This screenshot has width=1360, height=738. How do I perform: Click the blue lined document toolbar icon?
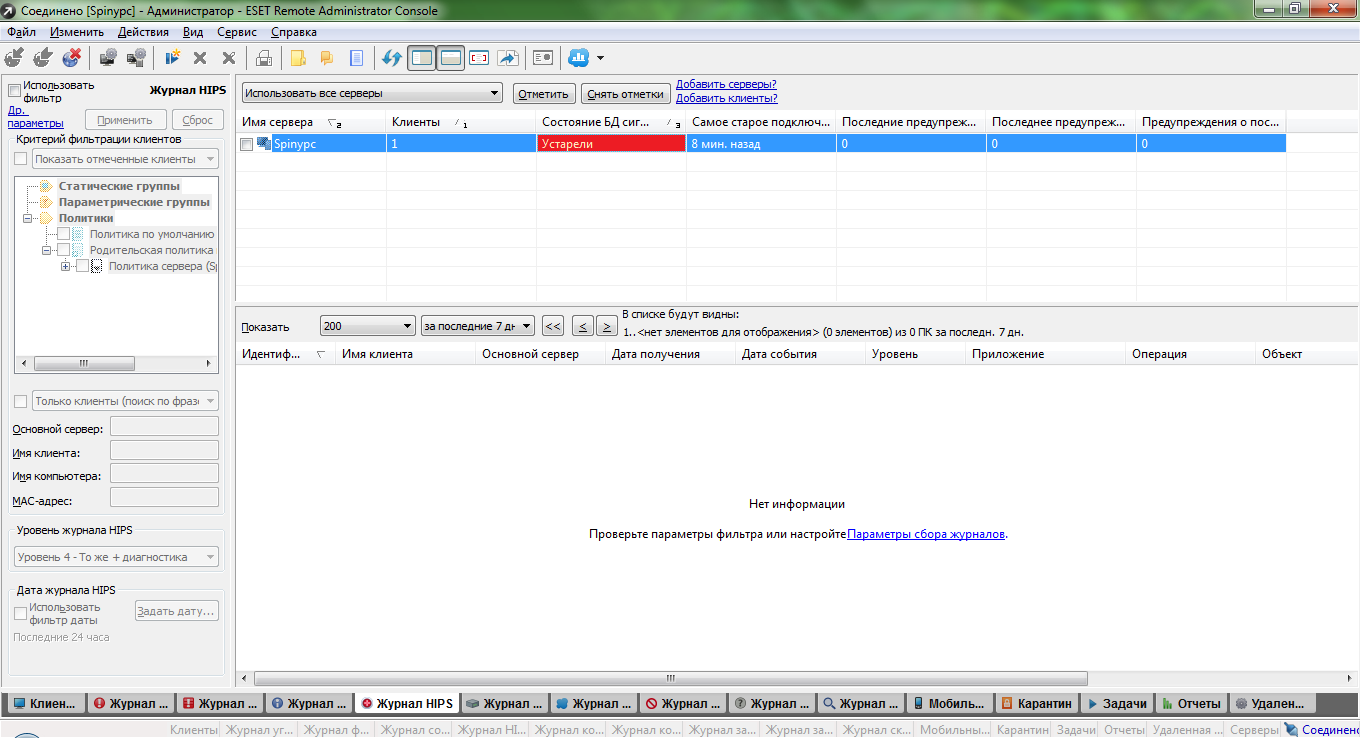coord(355,58)
